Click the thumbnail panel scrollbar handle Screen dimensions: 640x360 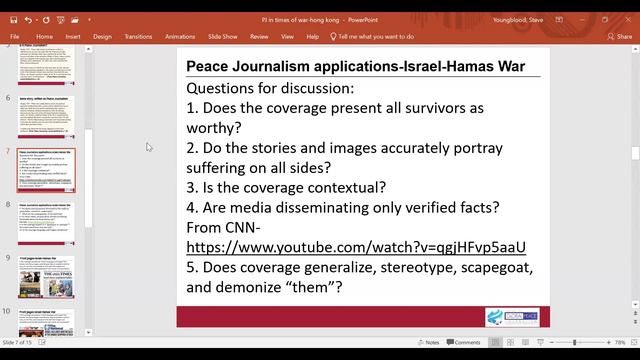coord(88,178)
